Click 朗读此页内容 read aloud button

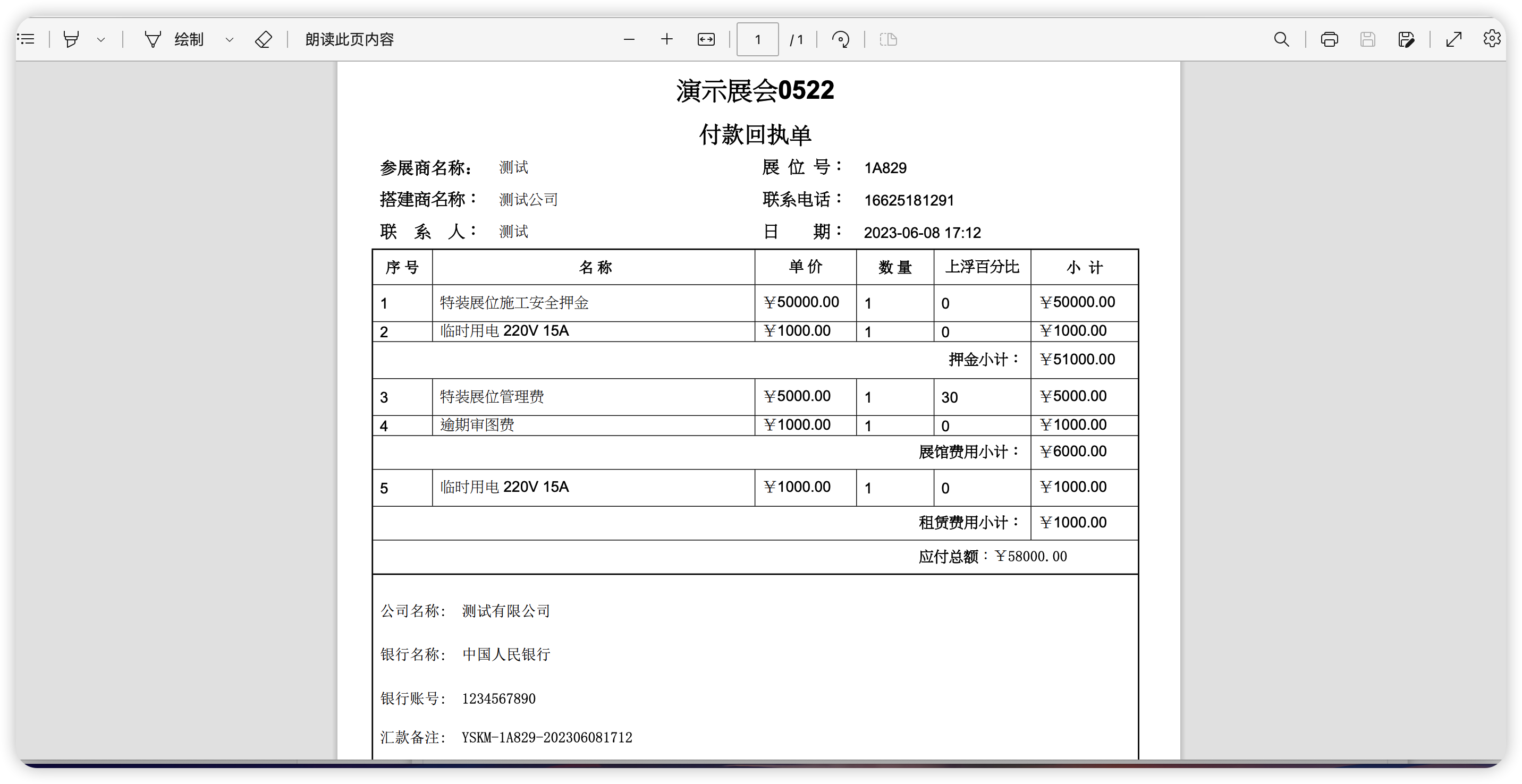[349, 39]
